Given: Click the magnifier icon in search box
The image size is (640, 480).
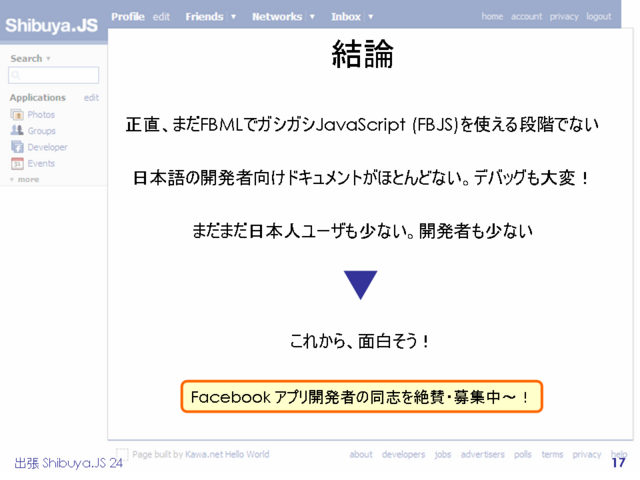Looking at the screenshot, I should point(16,75).
